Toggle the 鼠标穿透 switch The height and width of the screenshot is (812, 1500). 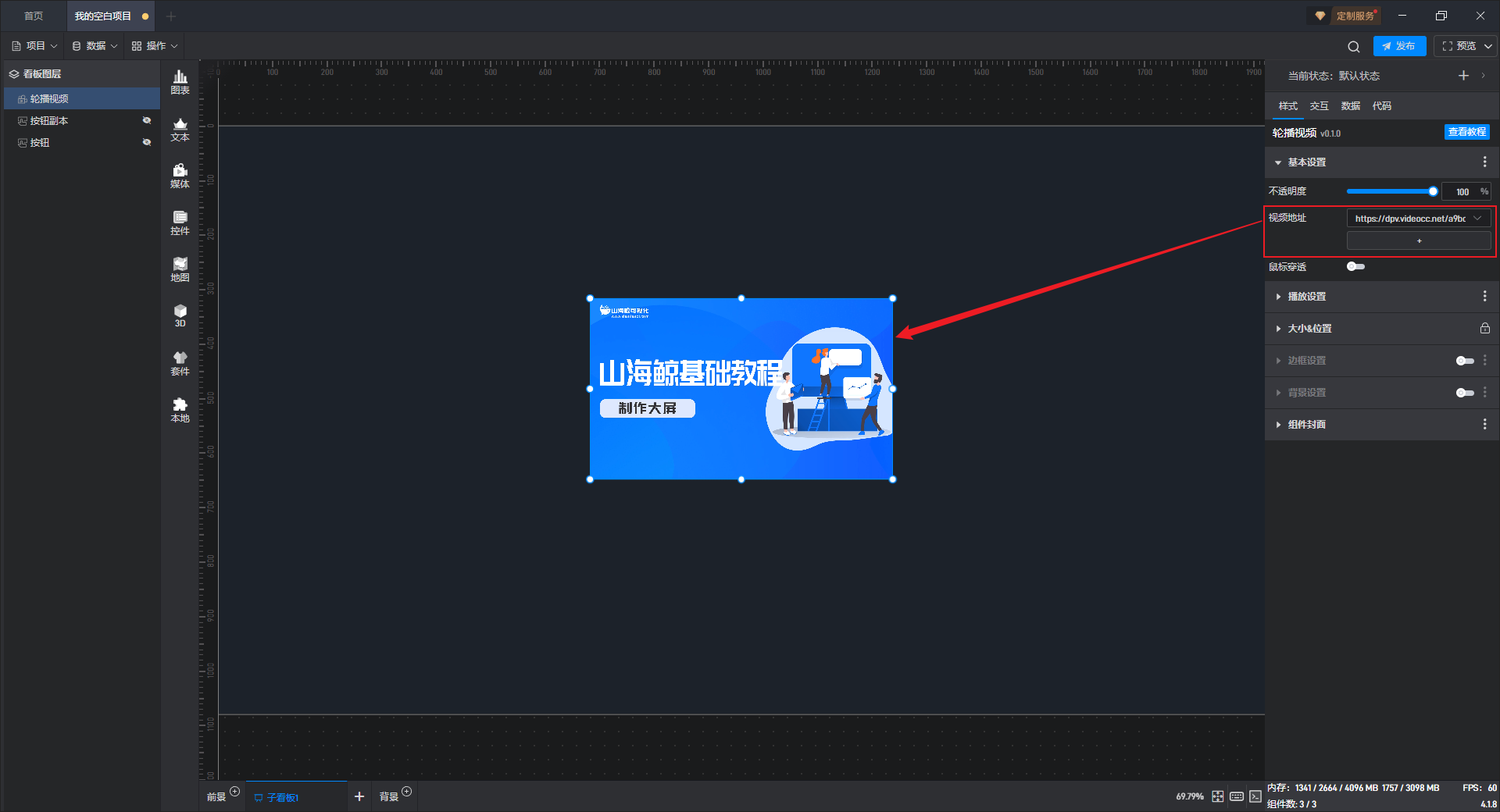tap(1355, 266)
